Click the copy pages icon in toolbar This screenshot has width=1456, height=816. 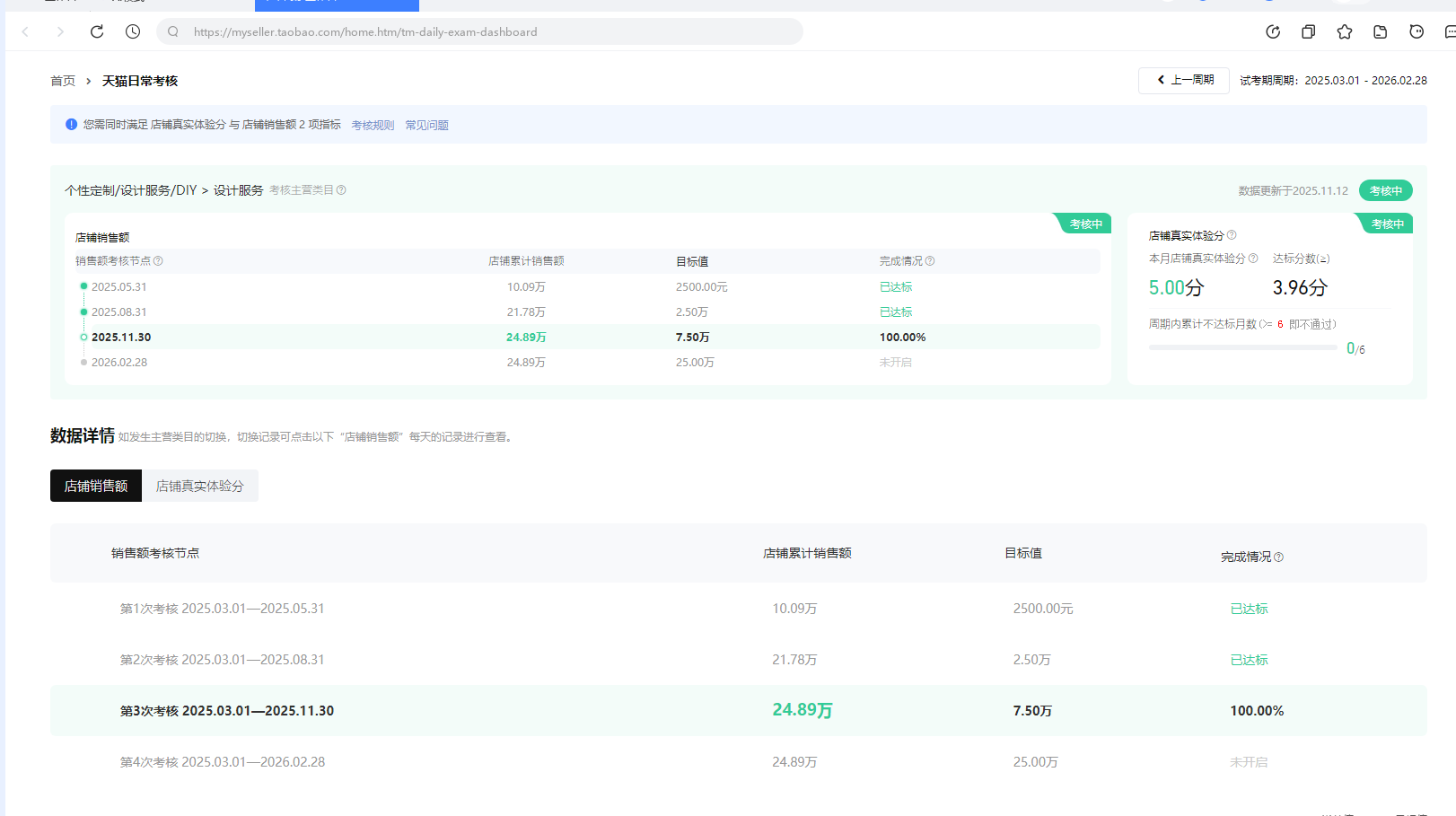point(1308,31)
